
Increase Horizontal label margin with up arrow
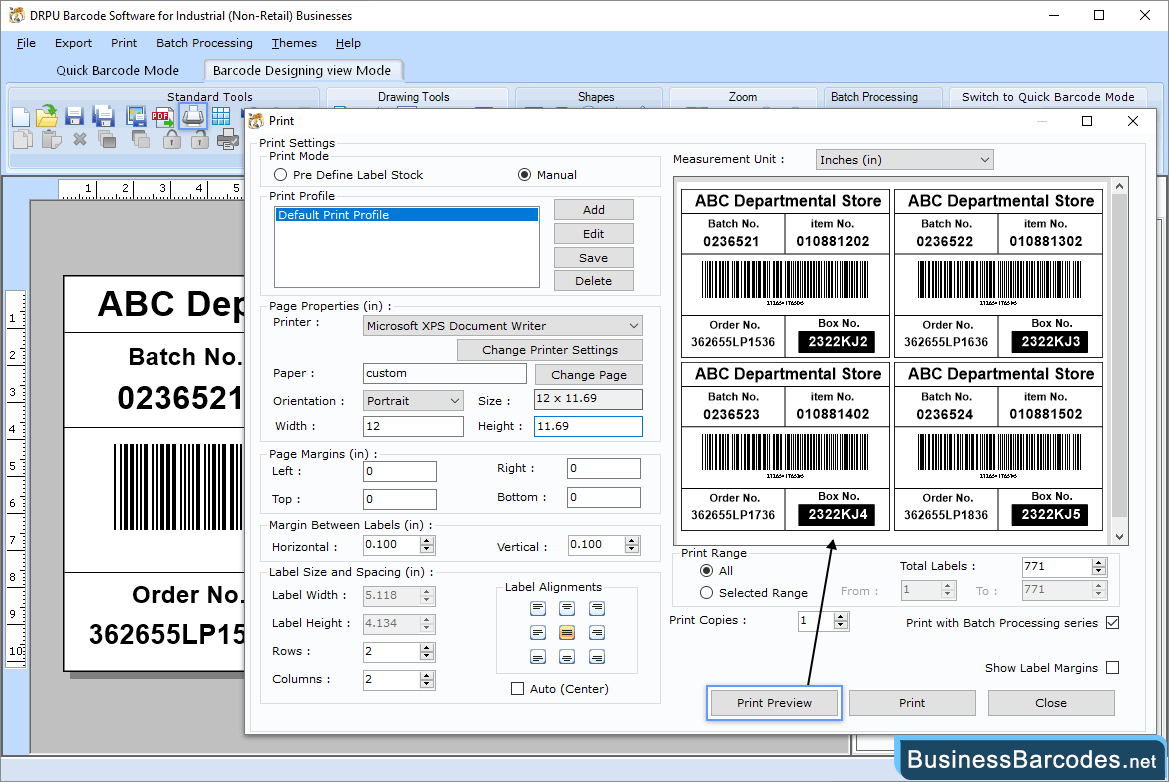pyautogui.click(x=426, y=541)
